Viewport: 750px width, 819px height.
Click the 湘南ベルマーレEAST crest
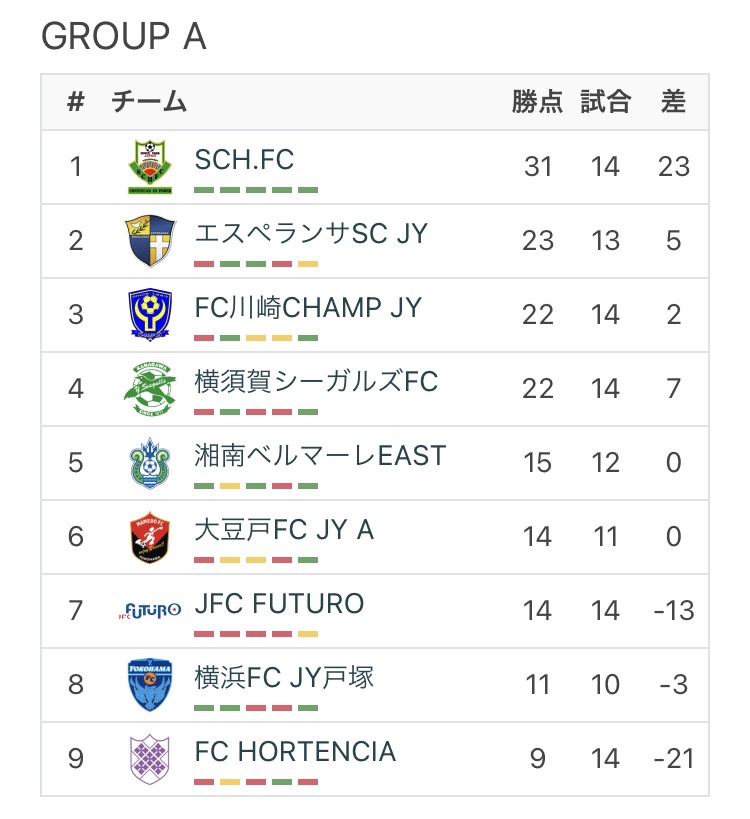point(150,463)
